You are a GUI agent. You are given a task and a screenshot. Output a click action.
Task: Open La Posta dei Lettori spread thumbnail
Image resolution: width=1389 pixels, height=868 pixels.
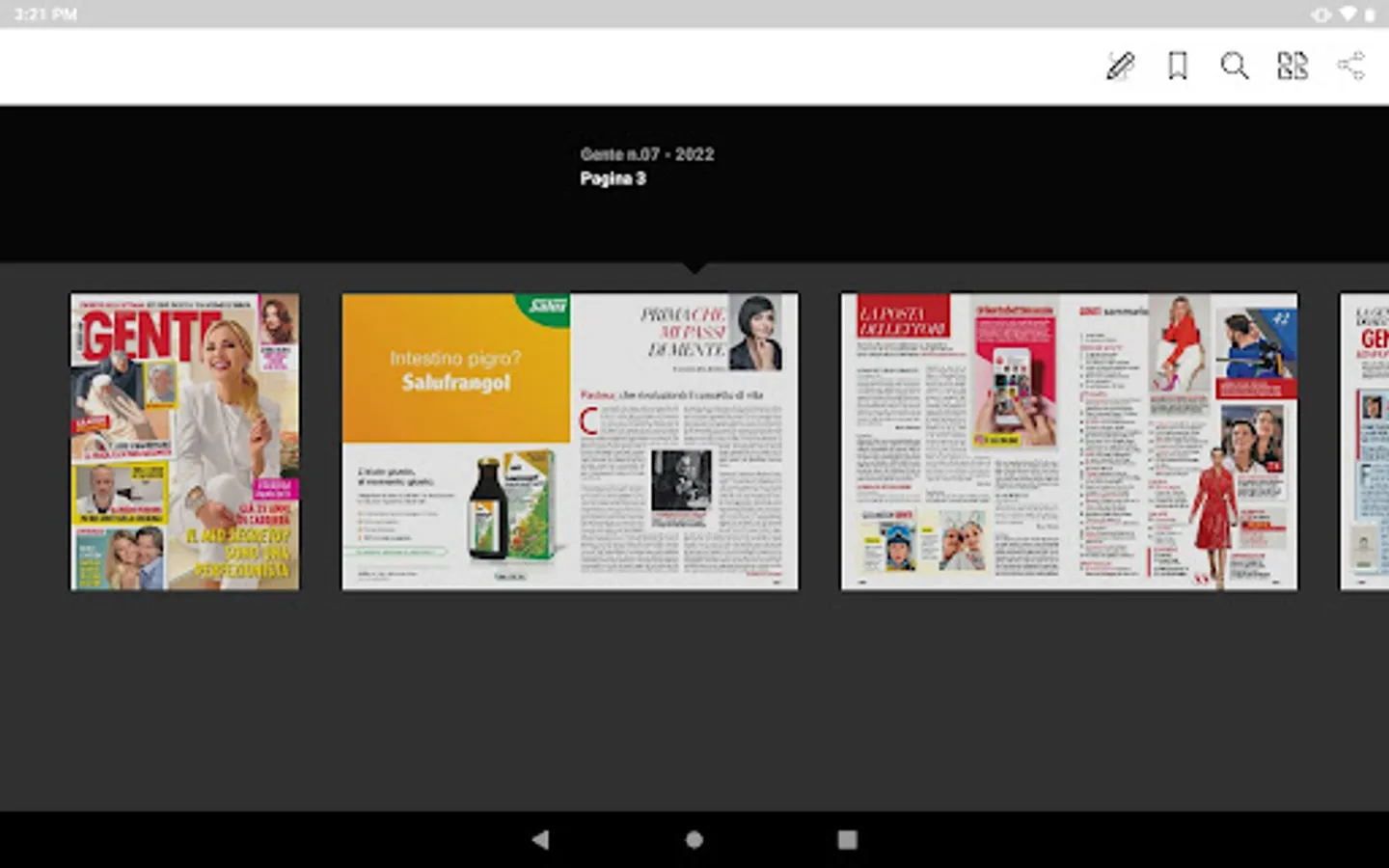point(1069,442)
